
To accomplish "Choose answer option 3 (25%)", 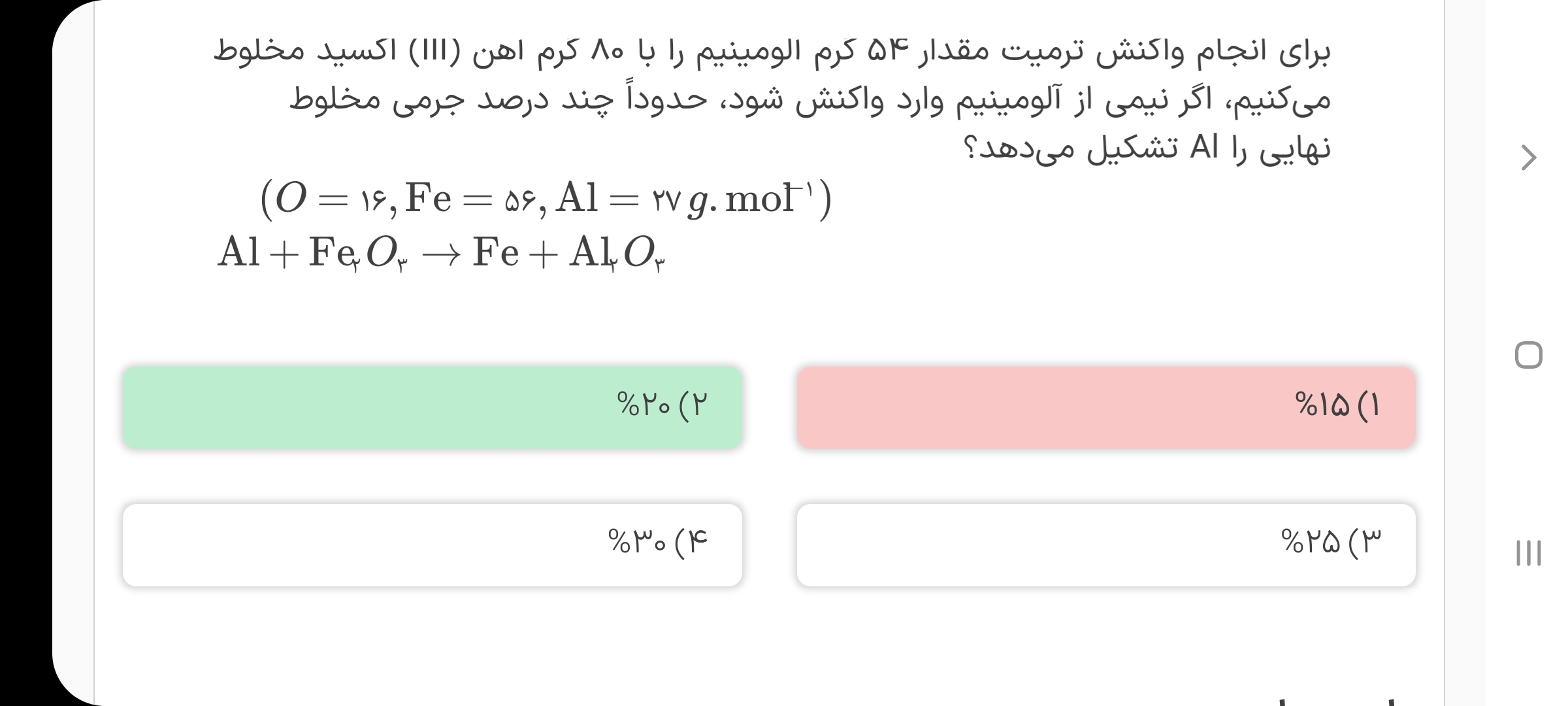I will 1105,545.
